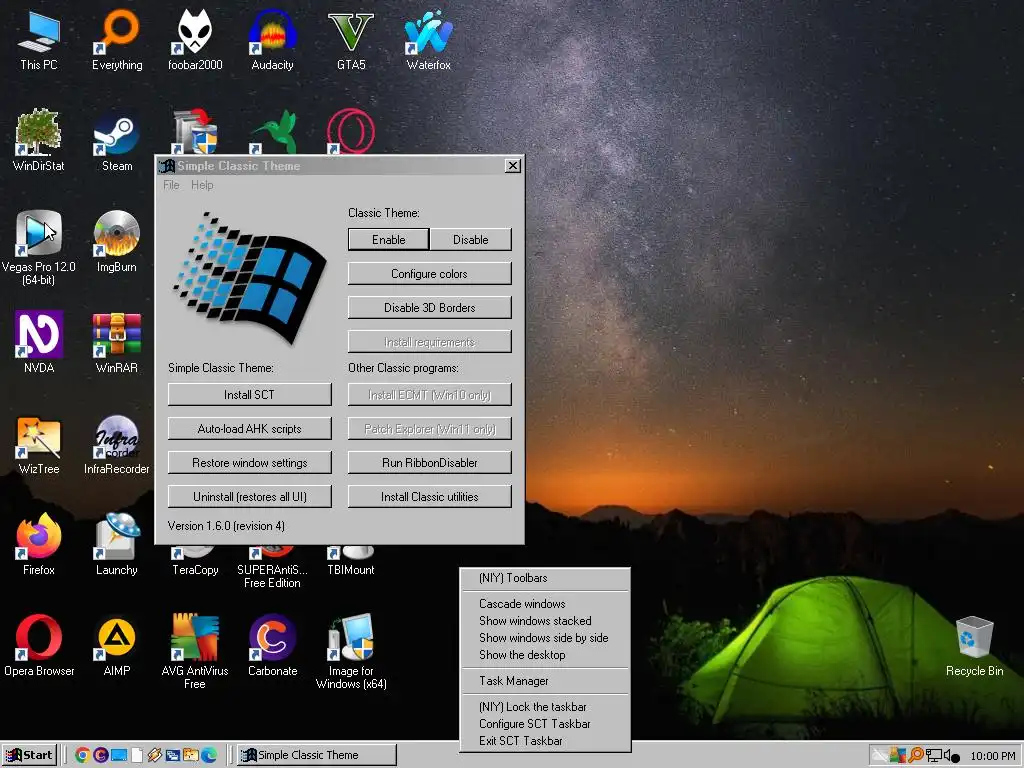Select the Steam desktop icon
The image size is (1024, 768).
click(x=117, y=140)
